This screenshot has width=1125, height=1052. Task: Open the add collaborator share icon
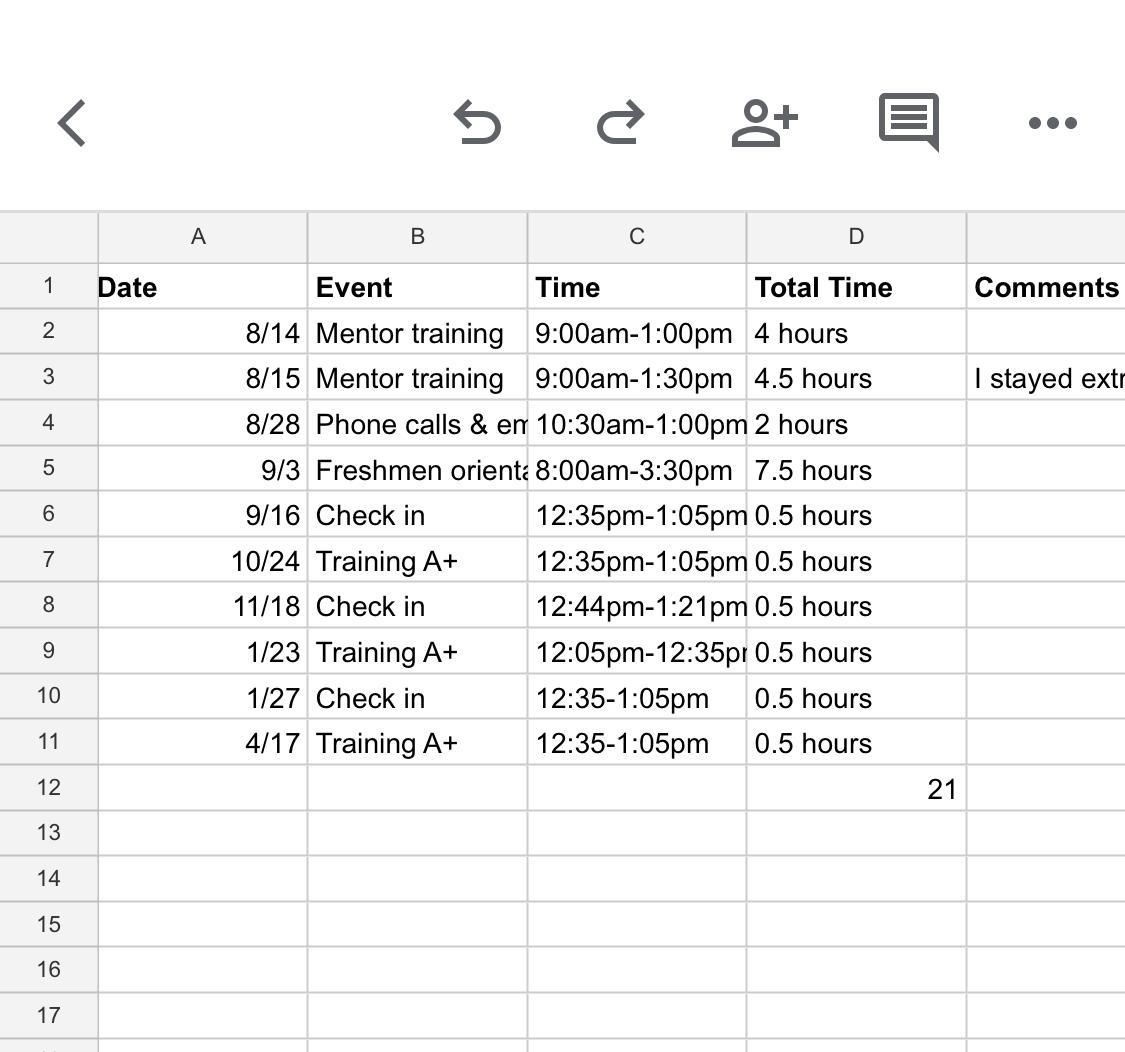click(764, 123)
